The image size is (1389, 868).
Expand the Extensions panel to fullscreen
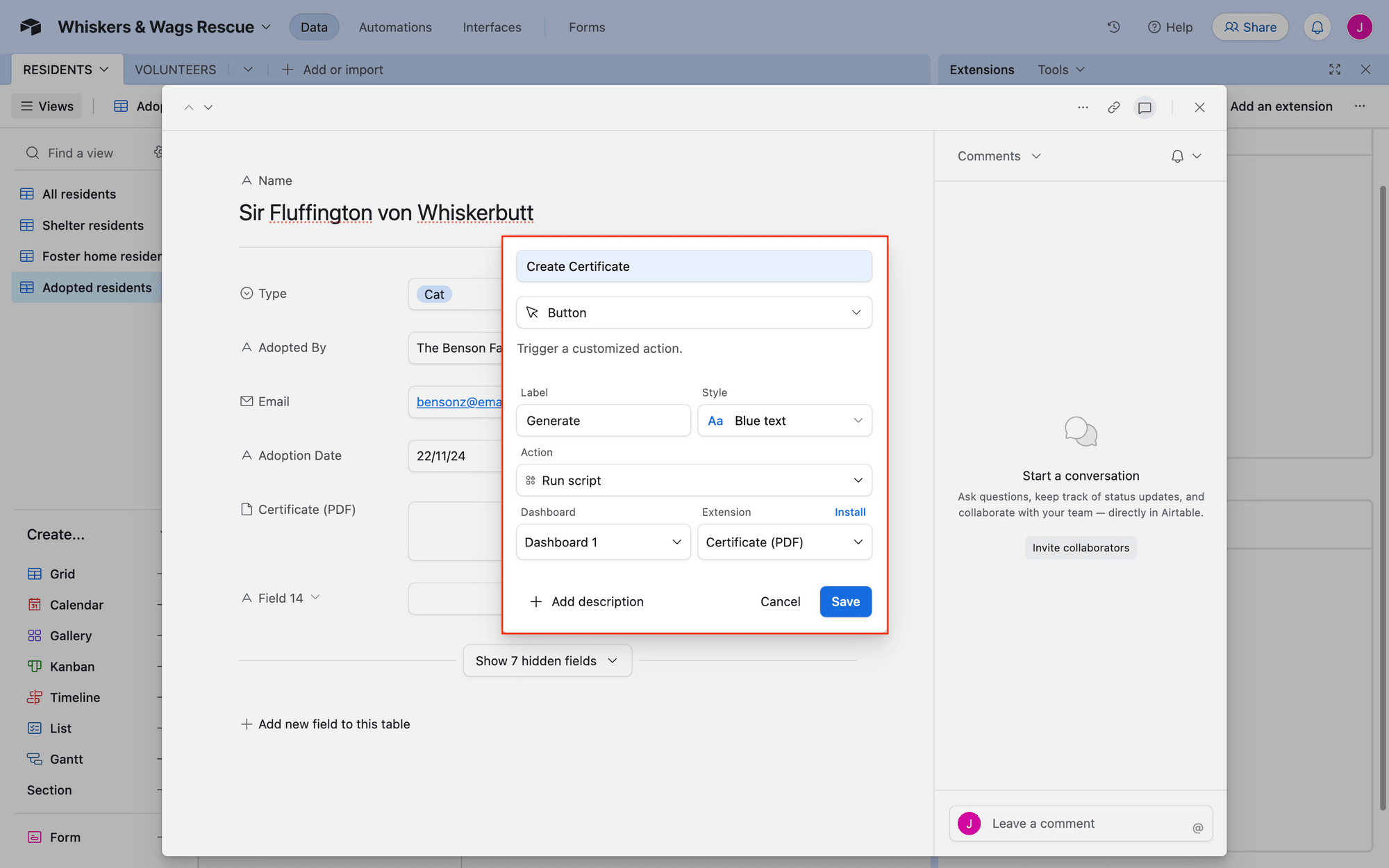click(1335, 69)
